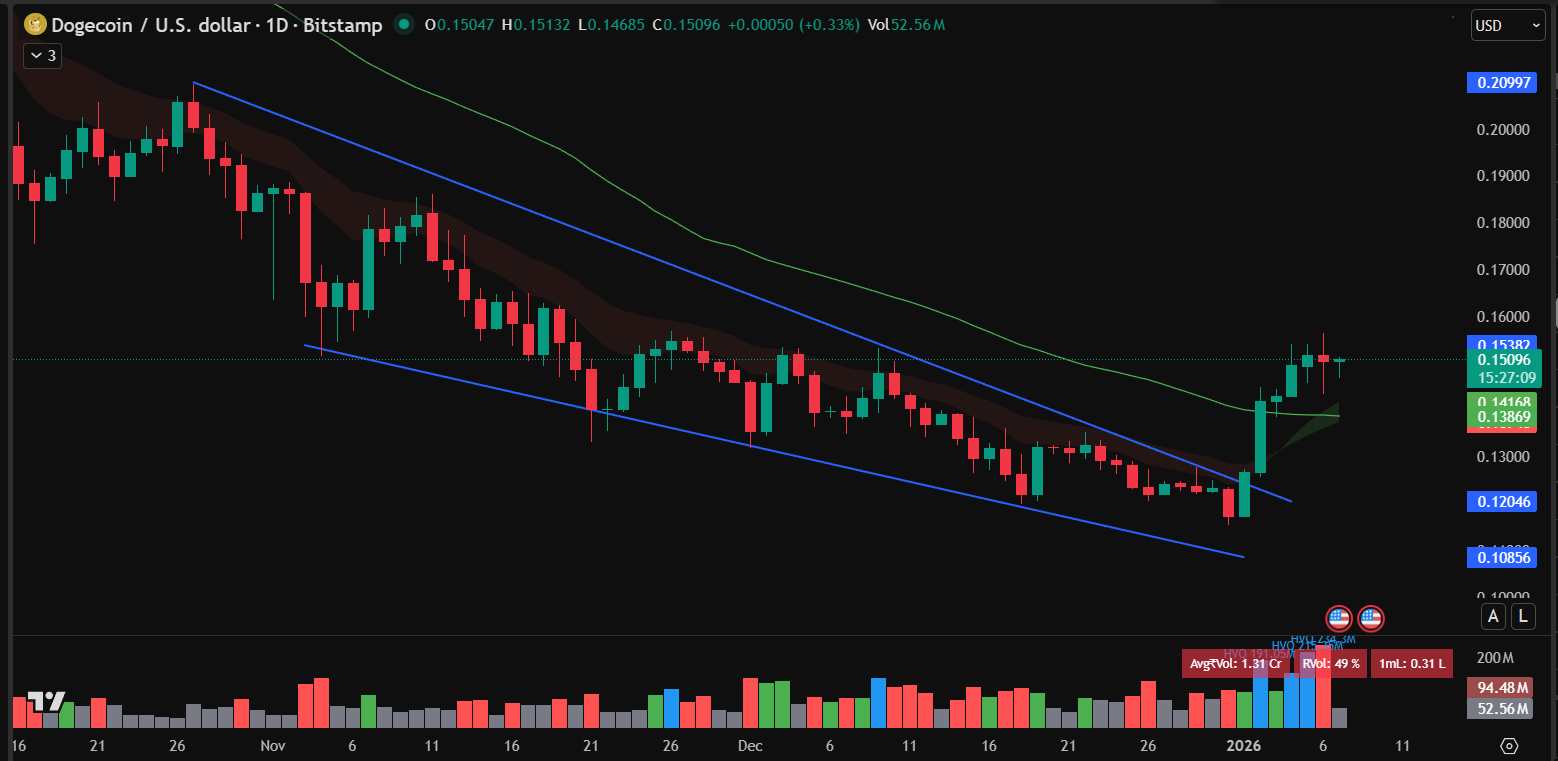The image size is (1558, 761).
Task: Expand the indicators list labeled 3
Action: [42, 55]
